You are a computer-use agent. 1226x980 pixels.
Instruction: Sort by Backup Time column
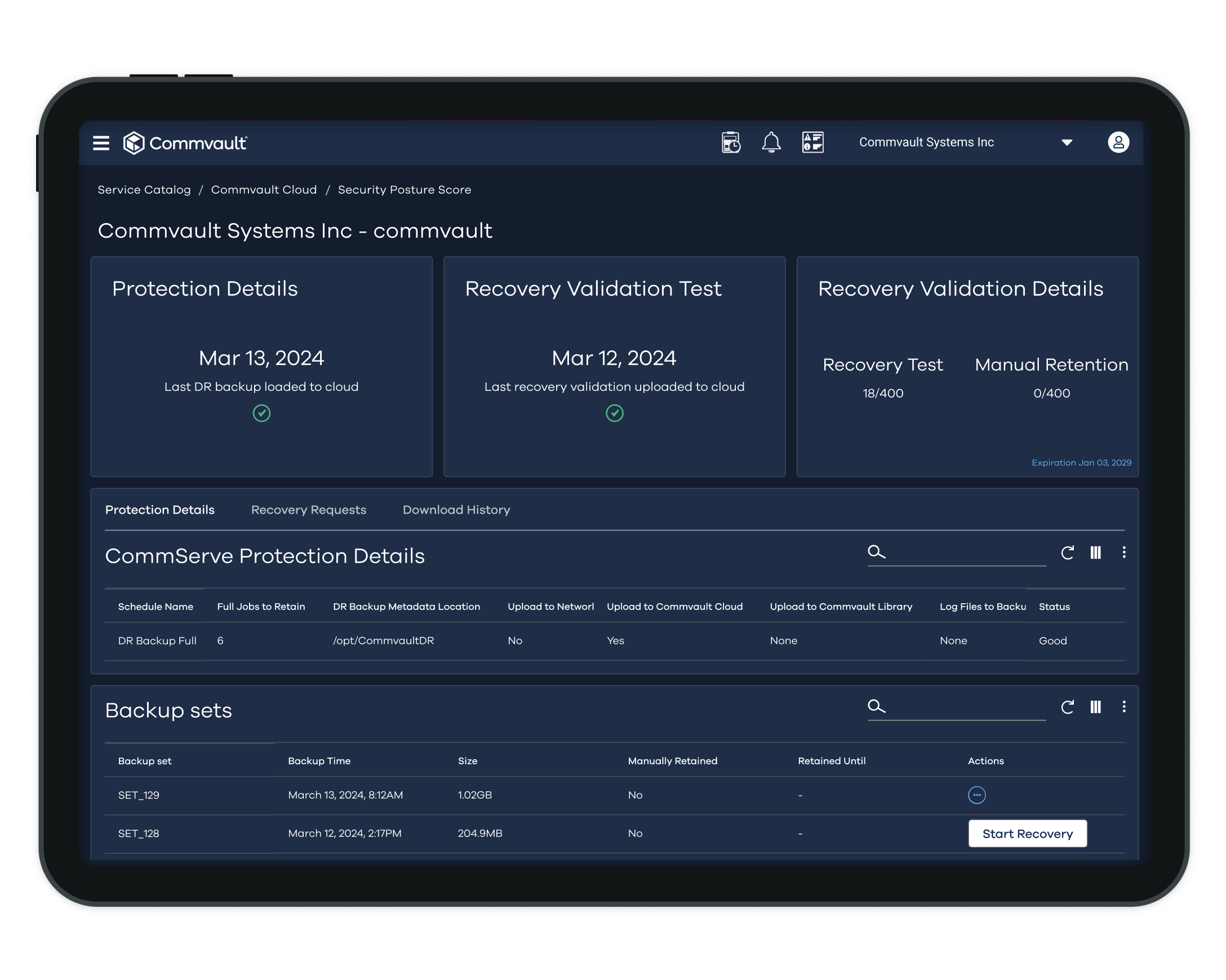click(319, 760)
